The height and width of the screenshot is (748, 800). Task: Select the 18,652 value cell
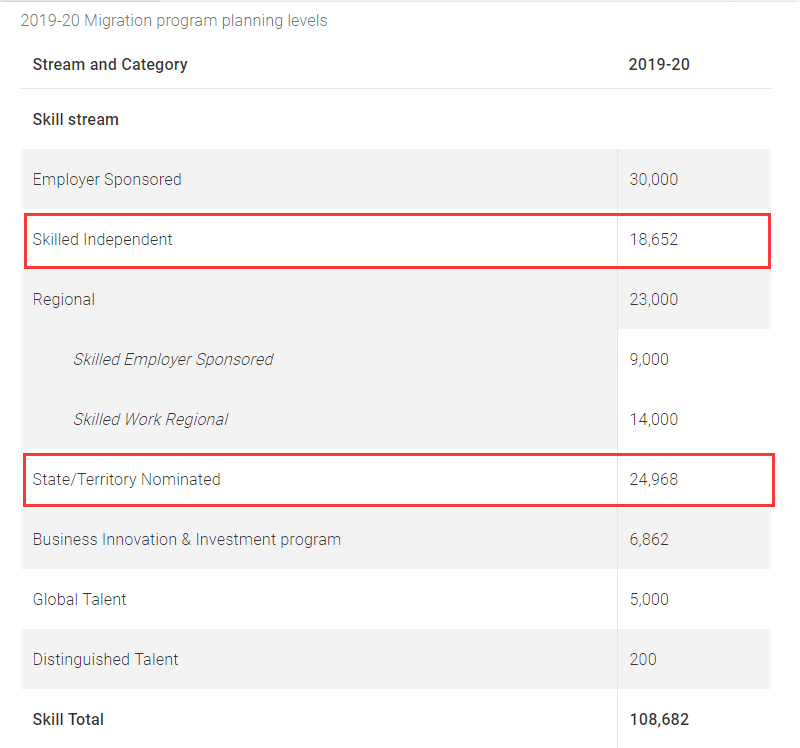(x=654, y=239)
